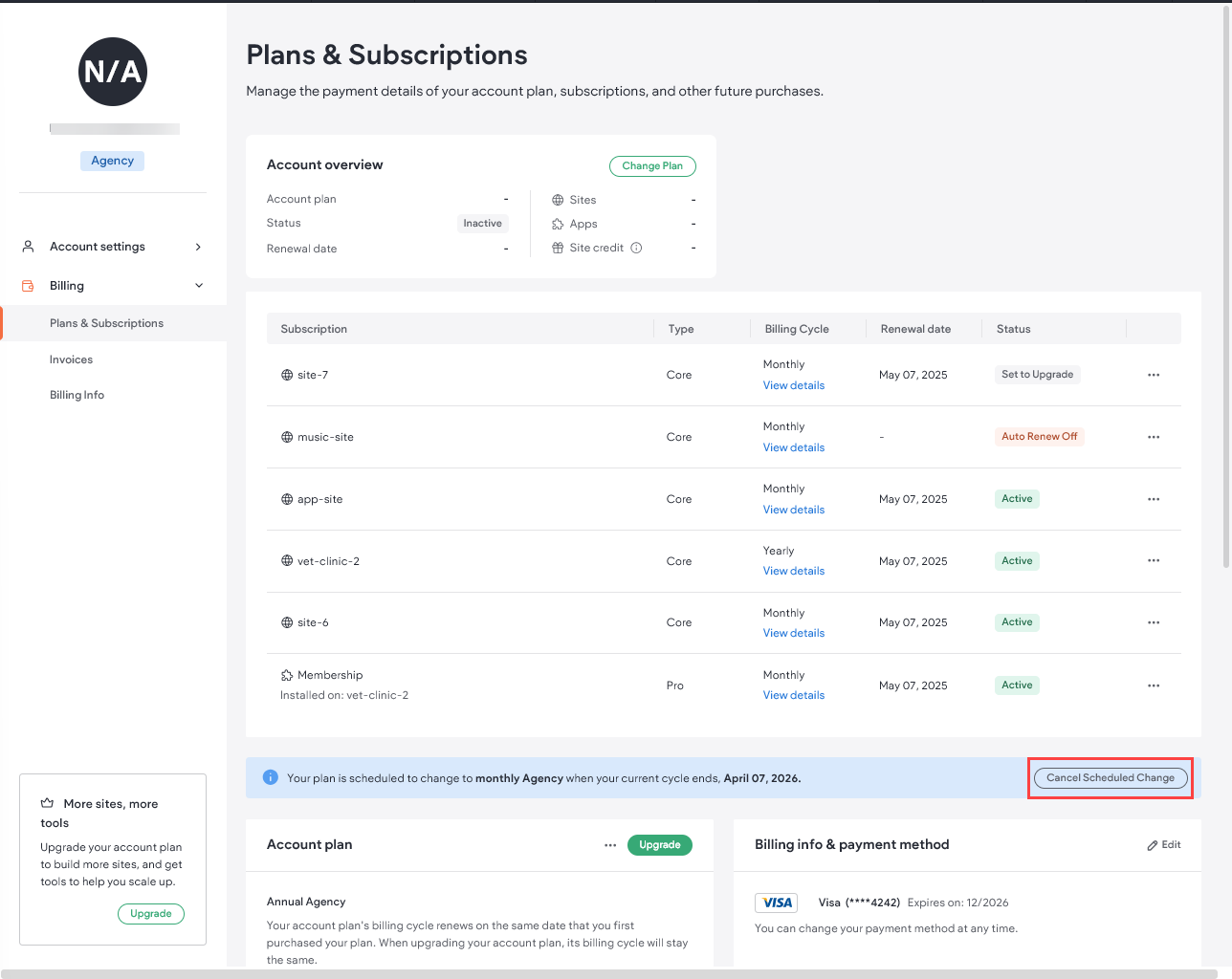Select Plans & Subscriptions in sidebar
The width and height of the screenshot is (1232, 979).
pos(106,323)
